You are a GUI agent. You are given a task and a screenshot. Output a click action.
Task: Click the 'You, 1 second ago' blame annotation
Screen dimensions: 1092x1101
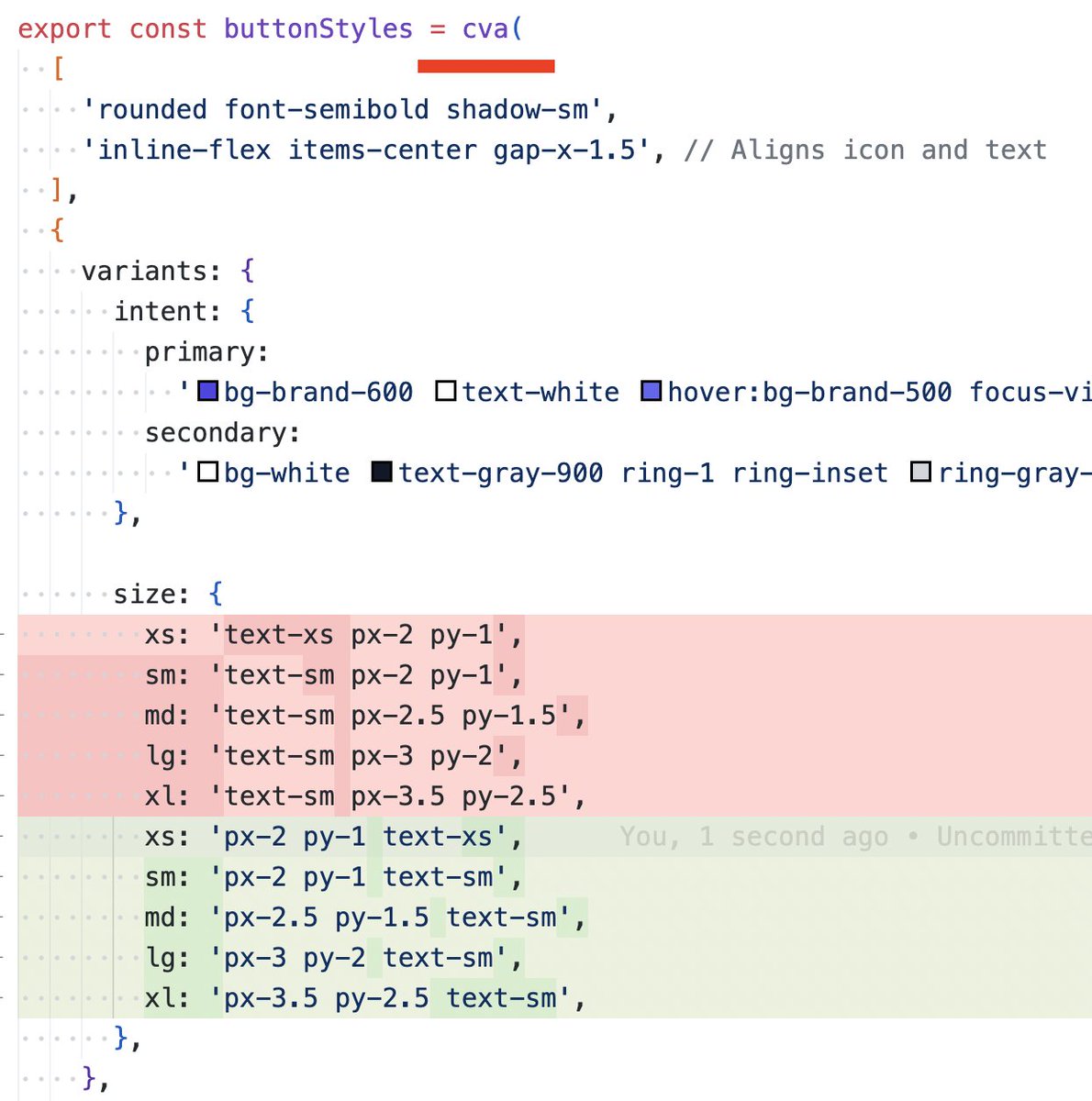[x=754, y=836]
